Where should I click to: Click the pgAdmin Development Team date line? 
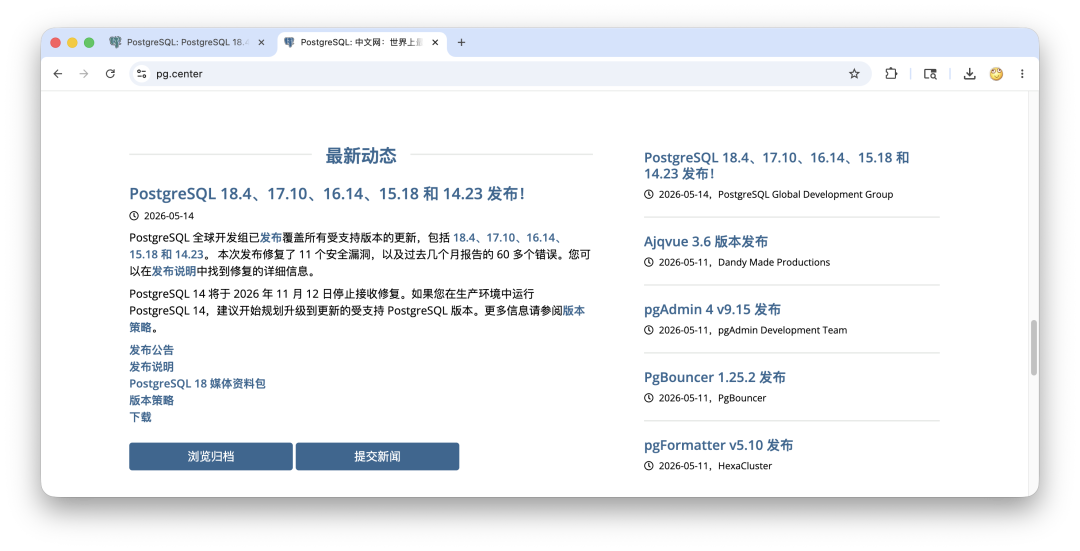pos(745,330)
